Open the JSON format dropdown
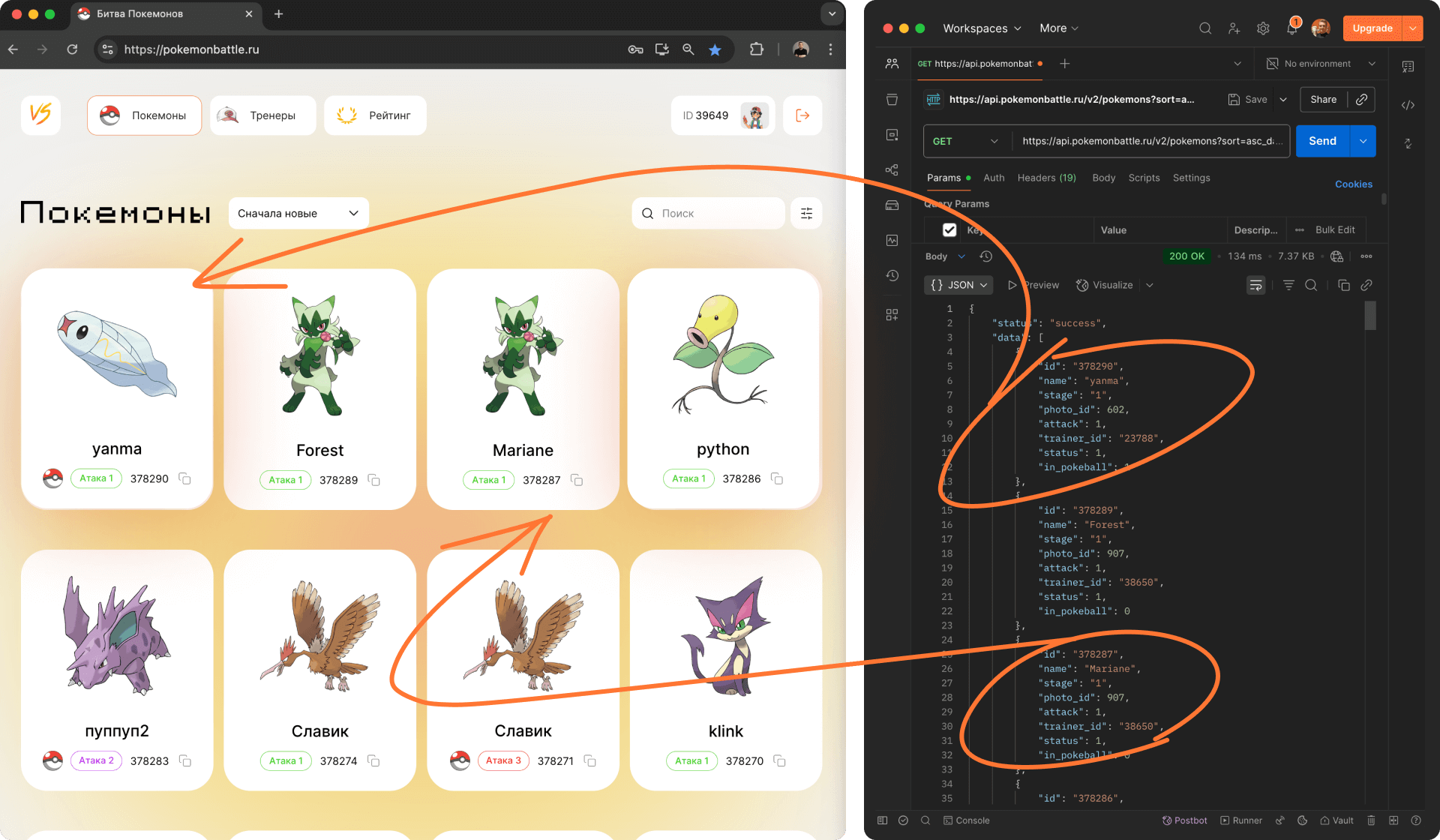 tap(958, 285)
